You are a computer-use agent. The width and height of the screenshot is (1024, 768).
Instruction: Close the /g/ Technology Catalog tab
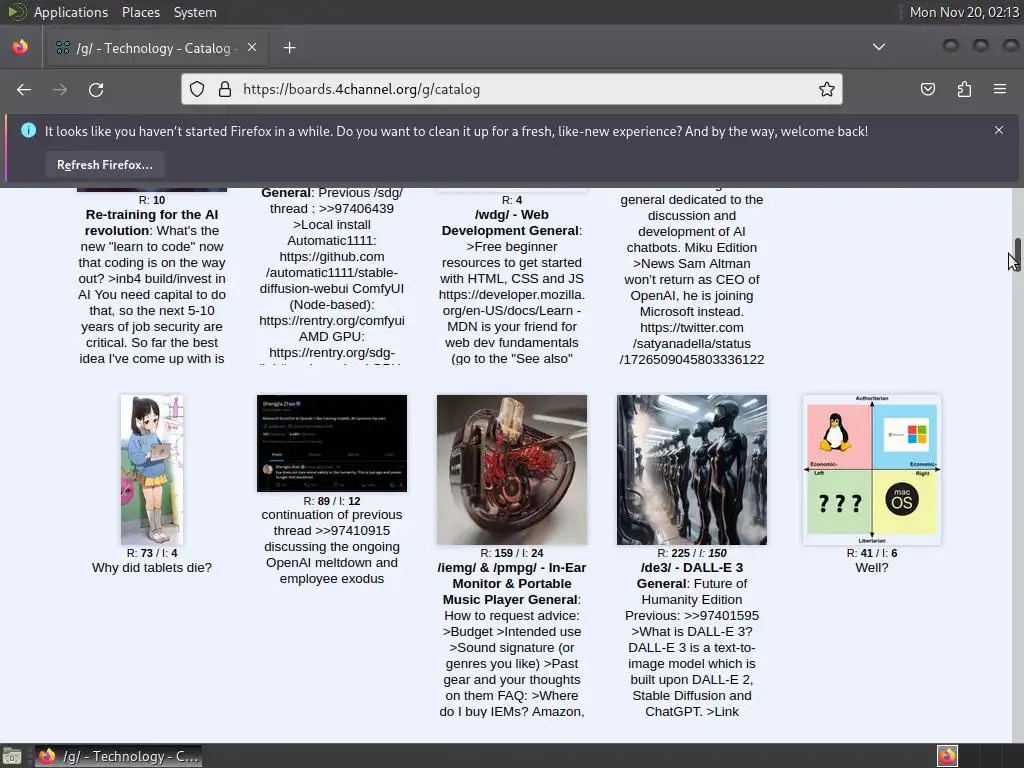[x=252, y=48]
